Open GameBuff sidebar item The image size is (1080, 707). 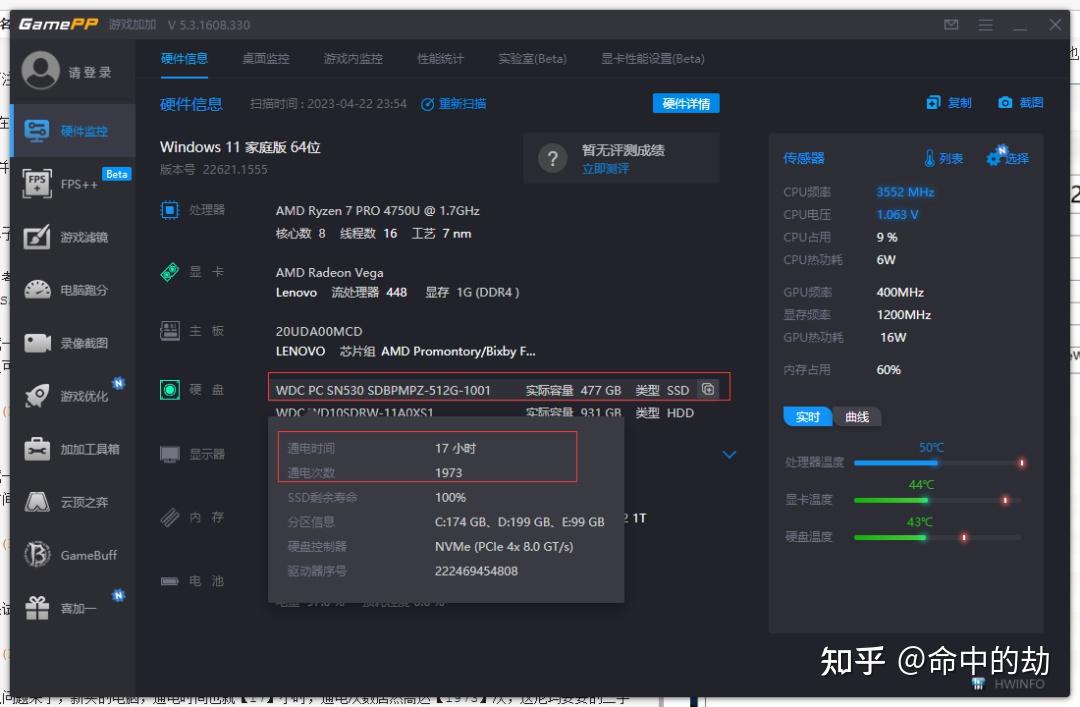73,555
